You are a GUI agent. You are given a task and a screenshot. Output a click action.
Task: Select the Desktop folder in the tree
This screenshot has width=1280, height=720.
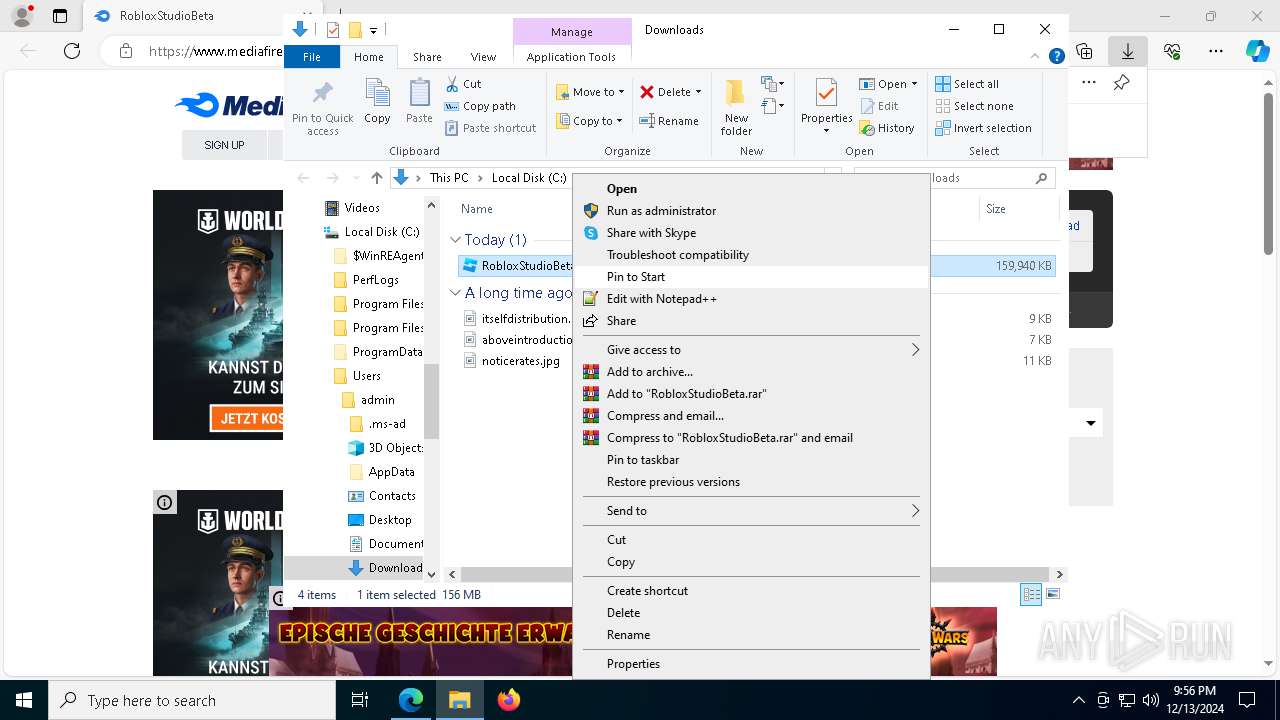(x=389, y=520)
